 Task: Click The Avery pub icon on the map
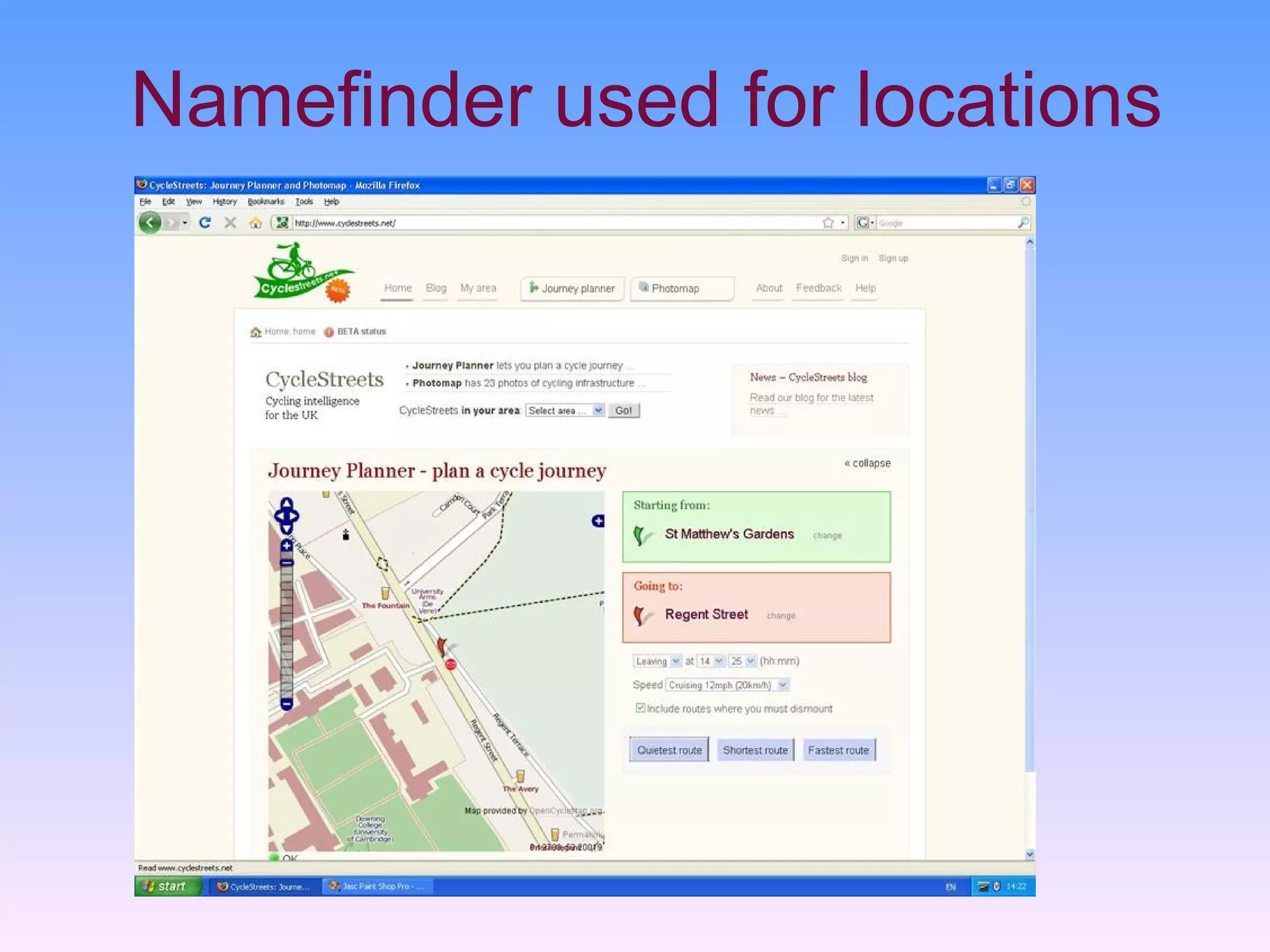pyautogui.click(x=520, y=777)
